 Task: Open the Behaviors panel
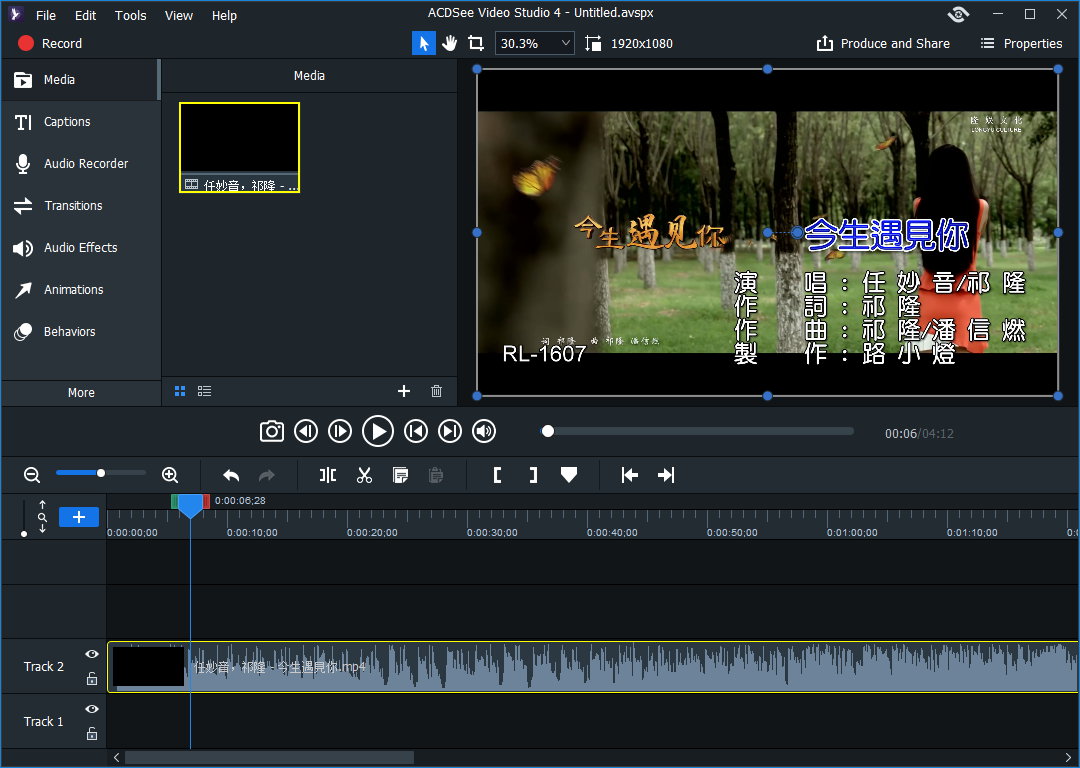click(x=80, y=332)
